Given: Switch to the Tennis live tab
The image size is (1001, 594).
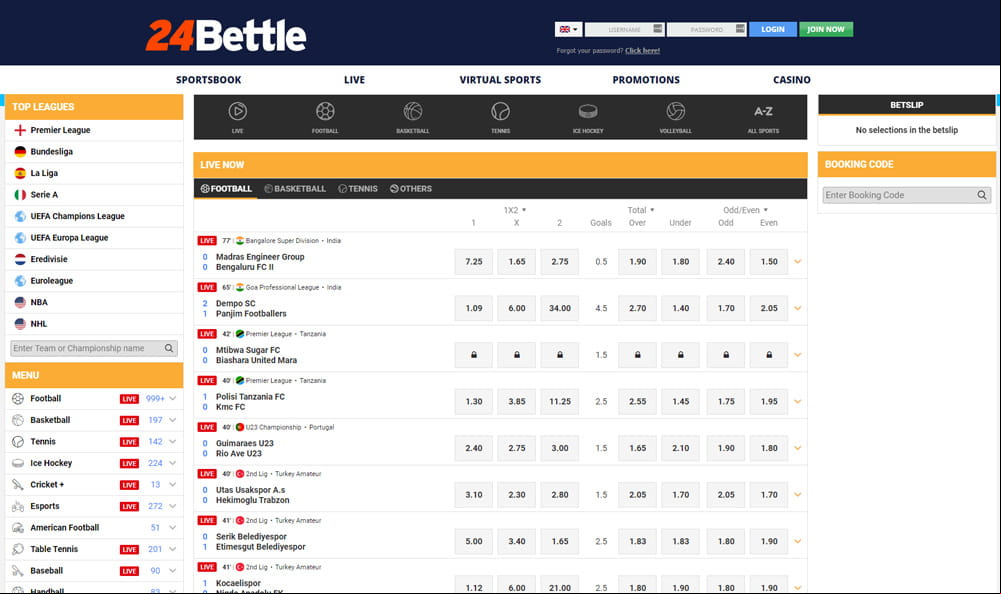Looking at the screenshot, I should (x=358, y=189).
